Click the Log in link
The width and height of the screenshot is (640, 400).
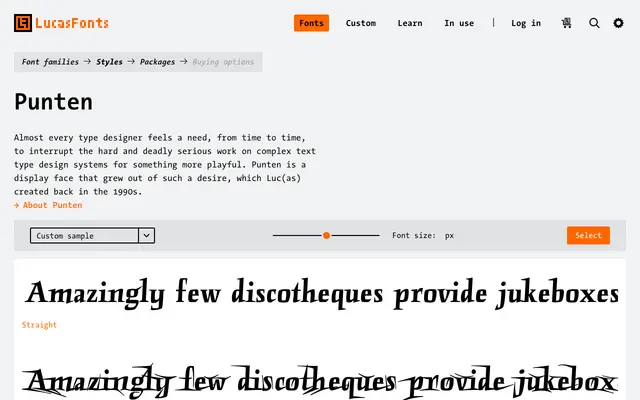pos(526,23)
